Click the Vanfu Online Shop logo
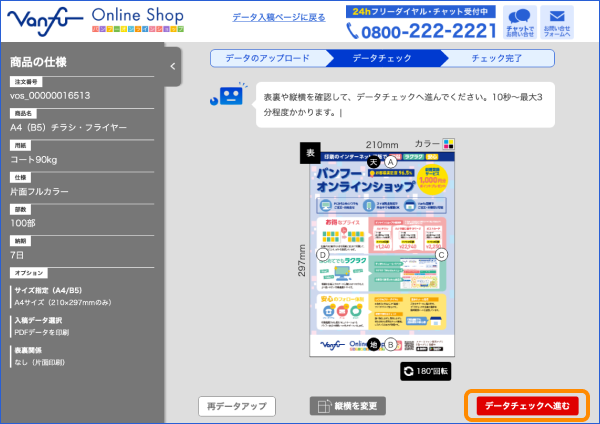Image resolution: width=600 pixels, height=424 pixels. pyautogui.click(x=95, y=21)
